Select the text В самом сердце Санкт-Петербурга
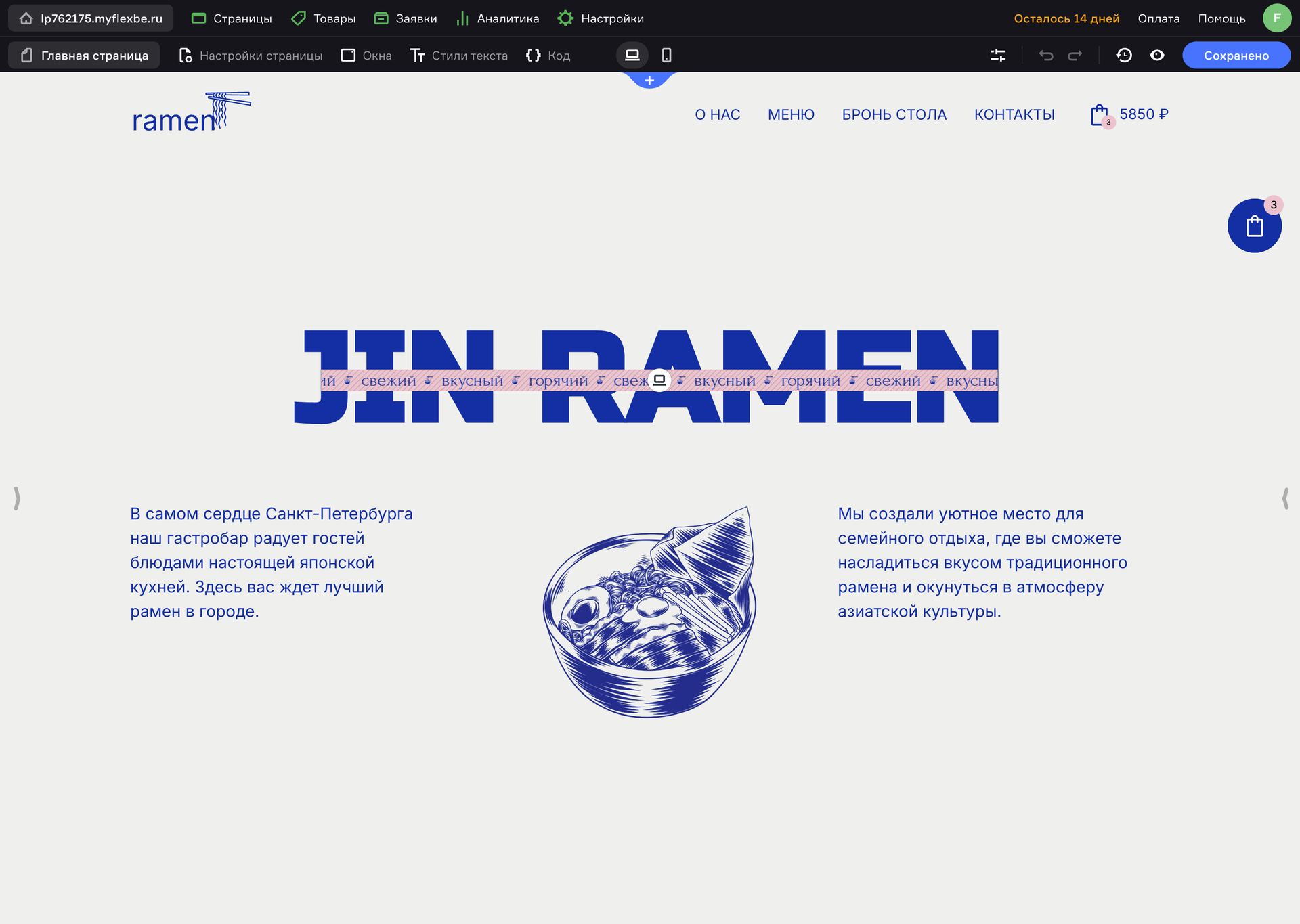The width and height of the screenshot is (1300, 924). pos(272,563)
